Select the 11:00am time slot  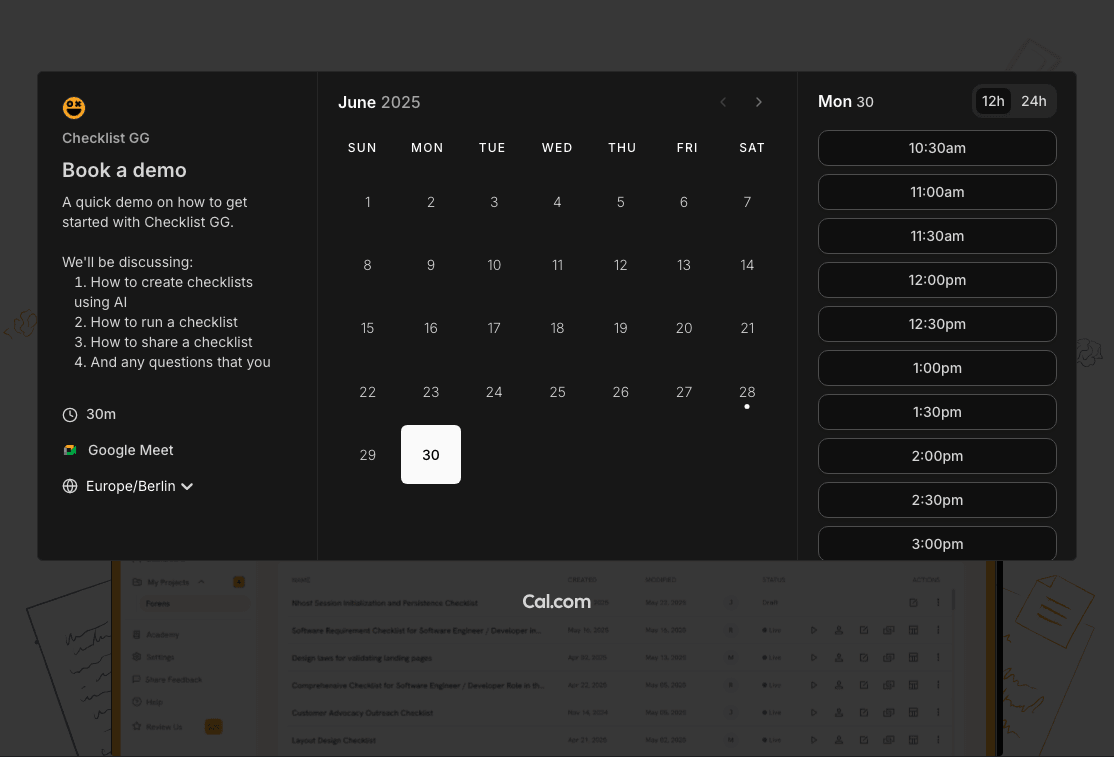(937, 192)
